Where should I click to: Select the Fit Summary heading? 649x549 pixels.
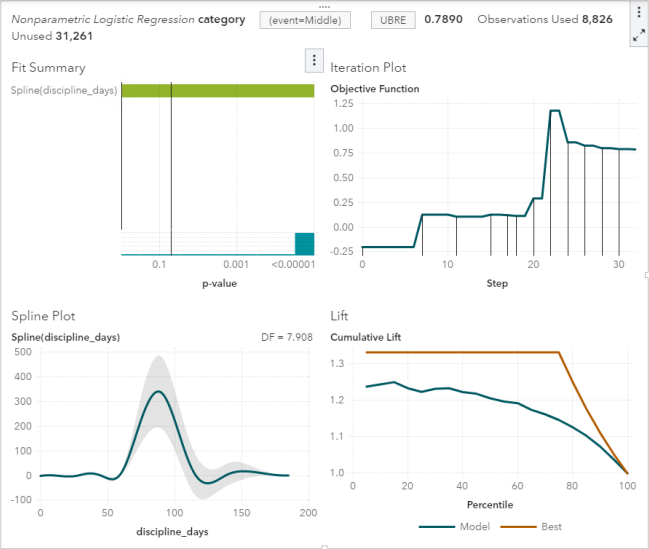tap(48, 67)
